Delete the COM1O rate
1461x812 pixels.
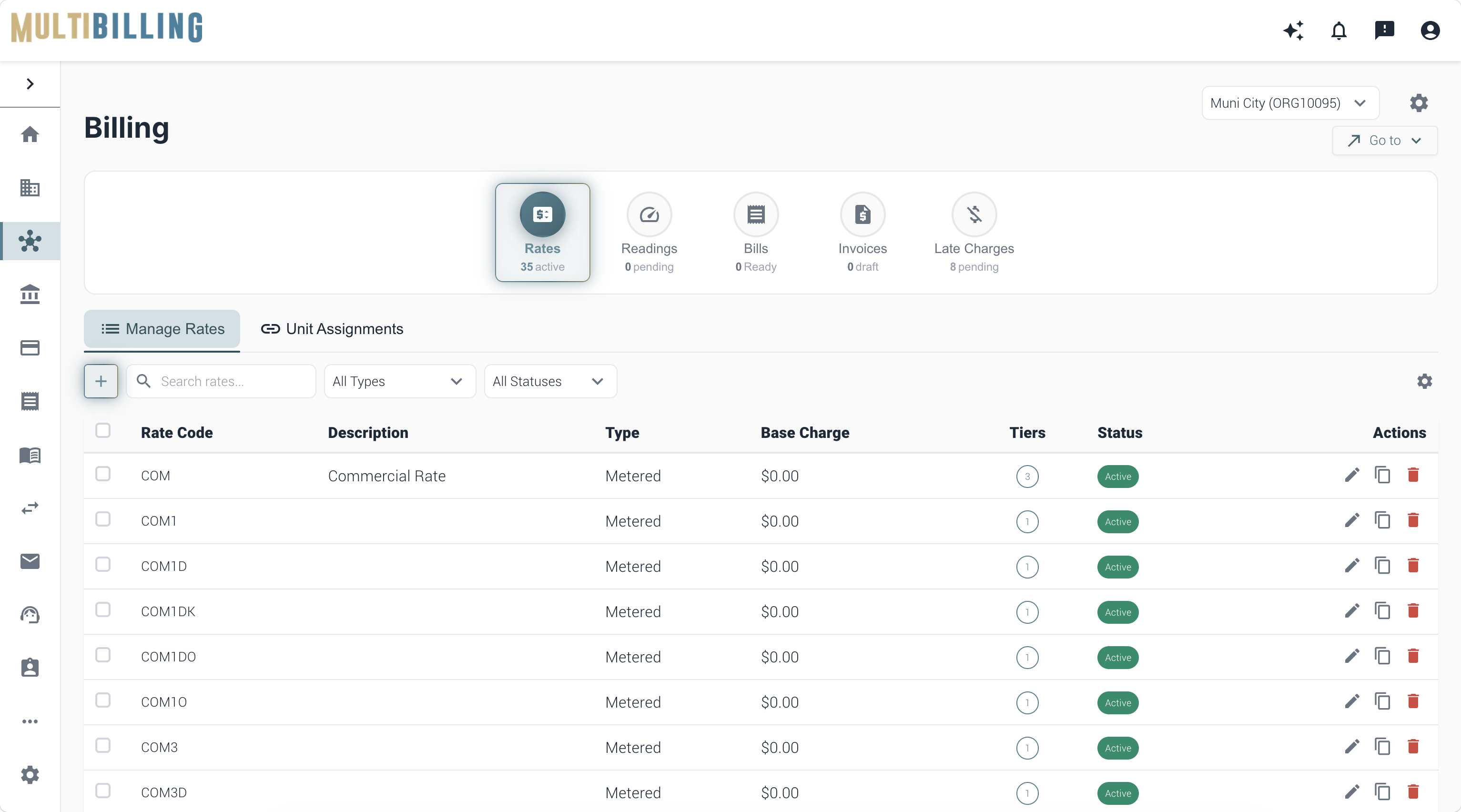click(1413, 701)
